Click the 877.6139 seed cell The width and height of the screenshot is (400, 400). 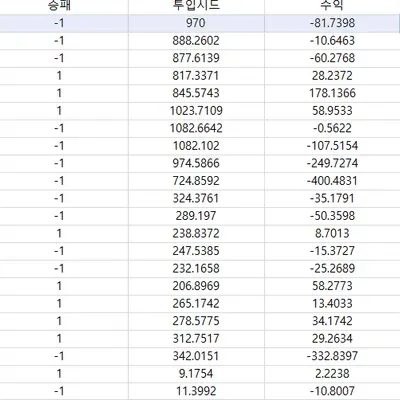pos(196,58)
